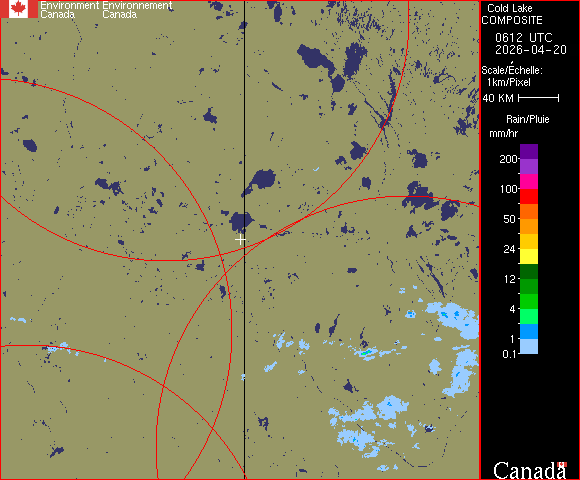Viewport: 580px width, 480px height.
Task: Click the 0612 UTC timestamp
Action: click(x=523, y=38)
